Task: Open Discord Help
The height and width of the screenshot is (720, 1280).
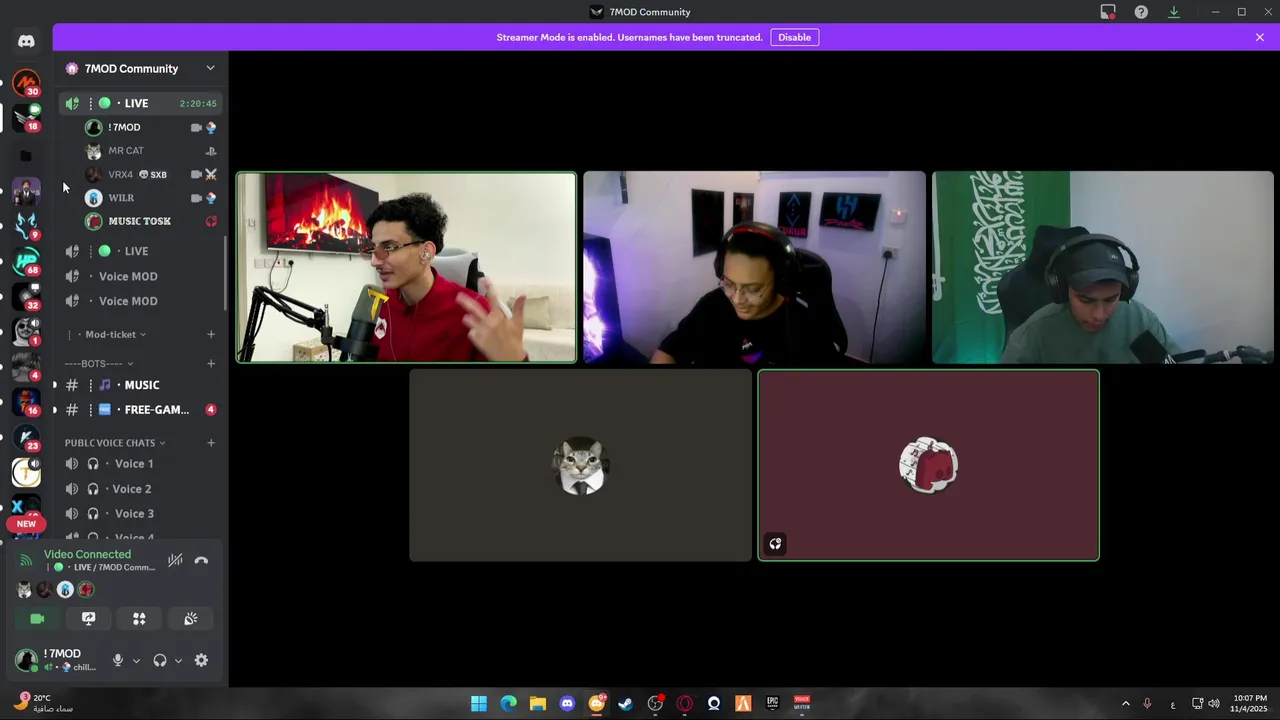Action: click(x=1141, y=12)
